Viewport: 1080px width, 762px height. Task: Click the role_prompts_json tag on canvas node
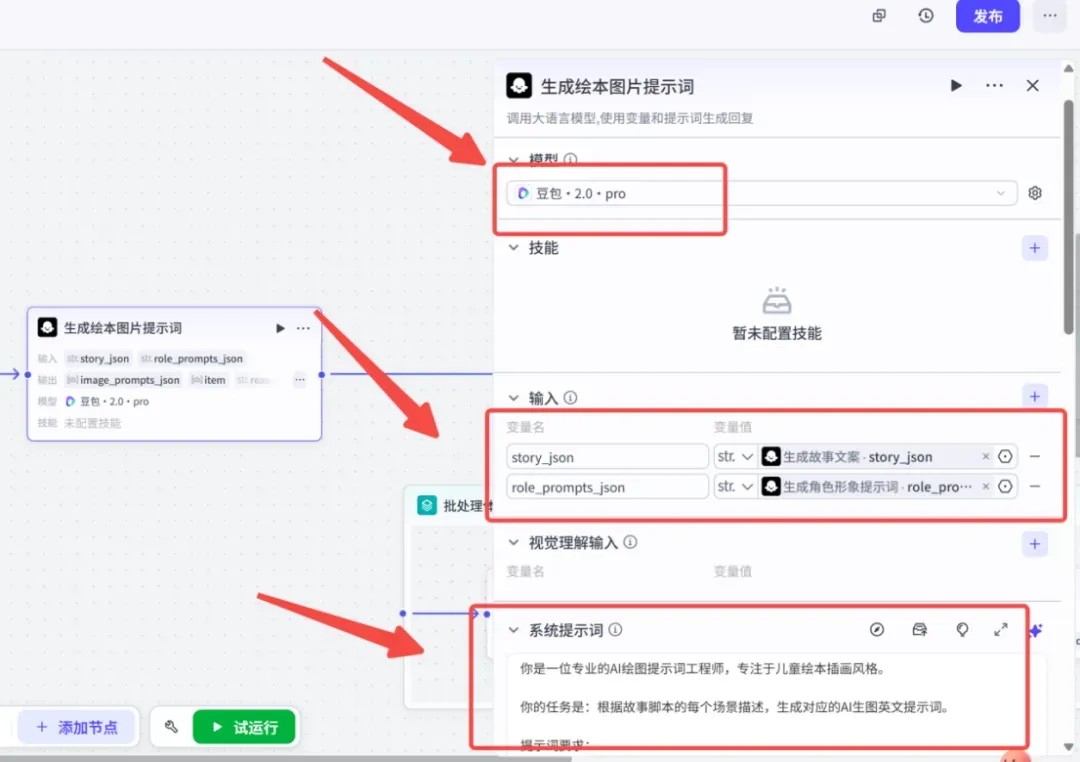[192, 358]
